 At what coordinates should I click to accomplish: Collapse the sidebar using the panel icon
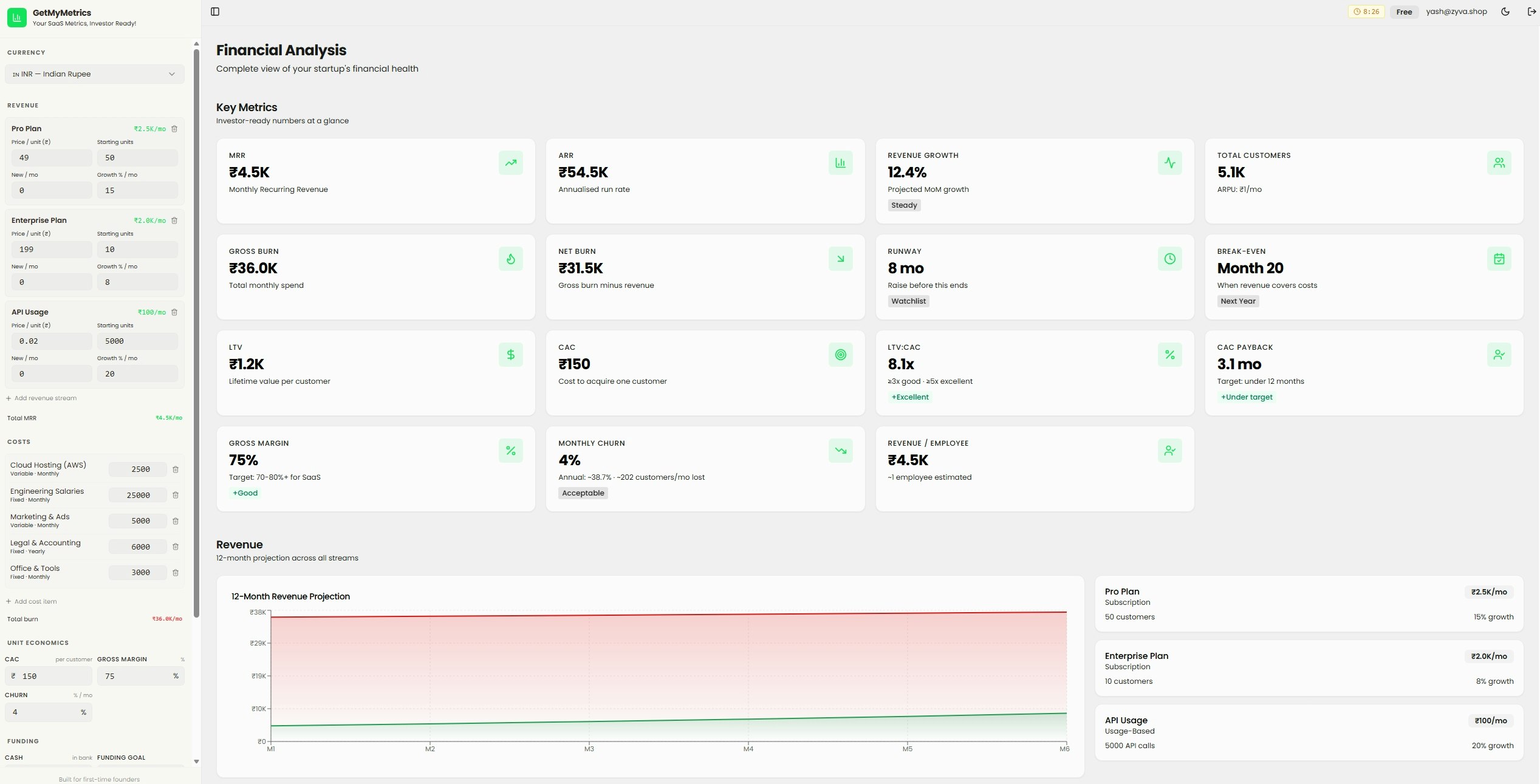215,11
